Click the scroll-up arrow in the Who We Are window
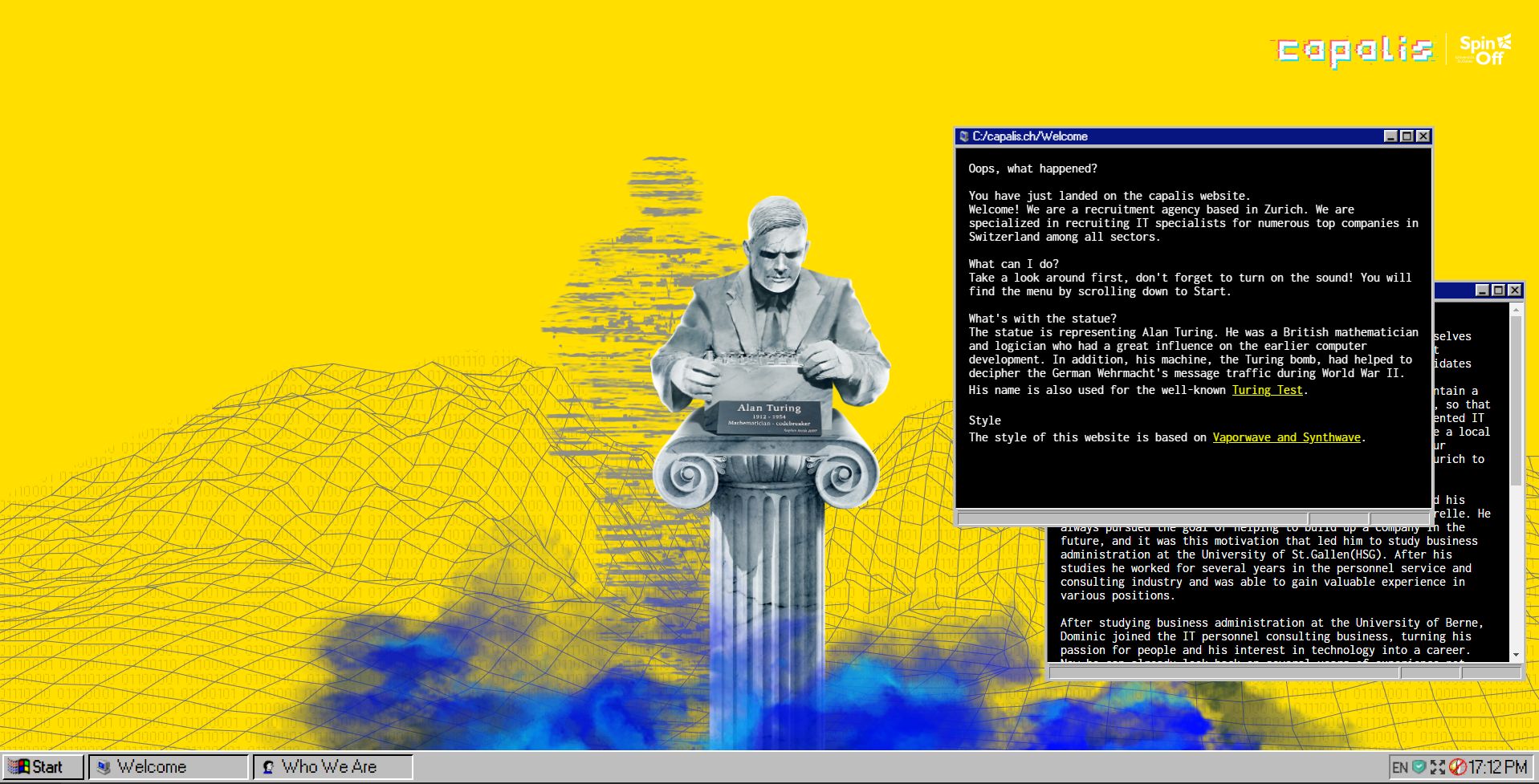Screen dimensions: 1539x784 point(1516,309)
